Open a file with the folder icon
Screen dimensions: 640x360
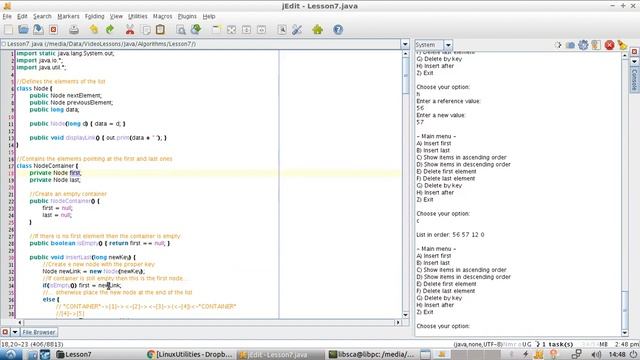click(x=23, y=29)
